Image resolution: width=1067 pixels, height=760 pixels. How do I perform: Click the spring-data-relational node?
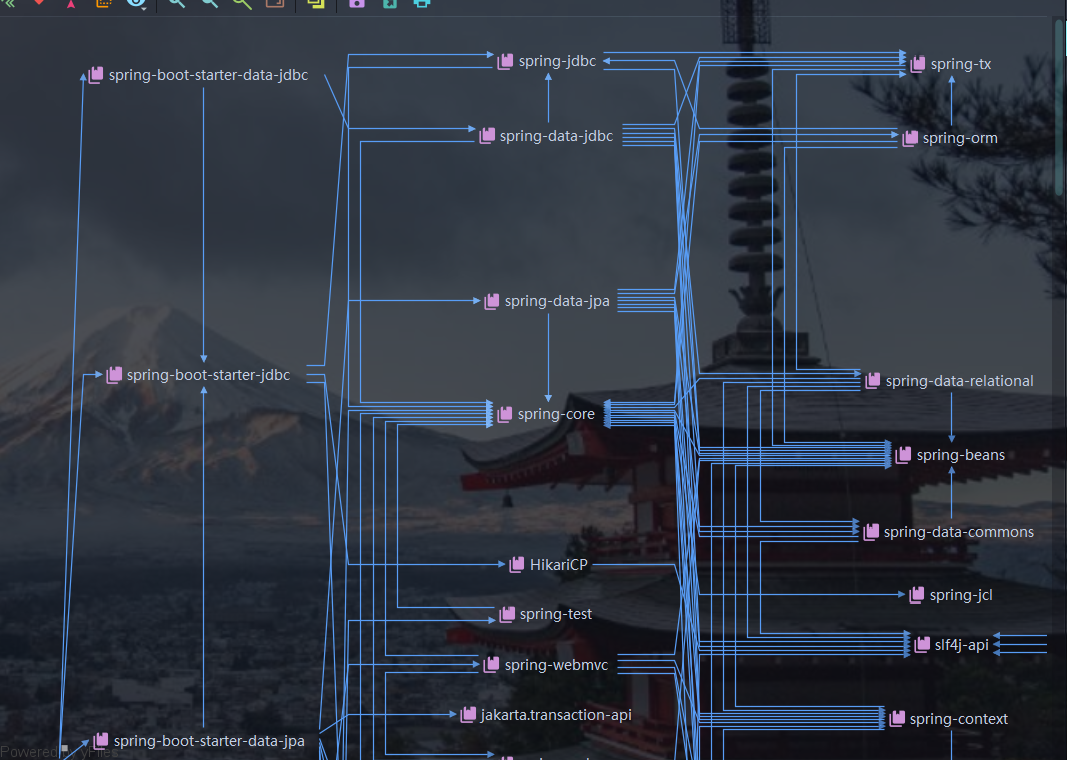click(949, 381)
